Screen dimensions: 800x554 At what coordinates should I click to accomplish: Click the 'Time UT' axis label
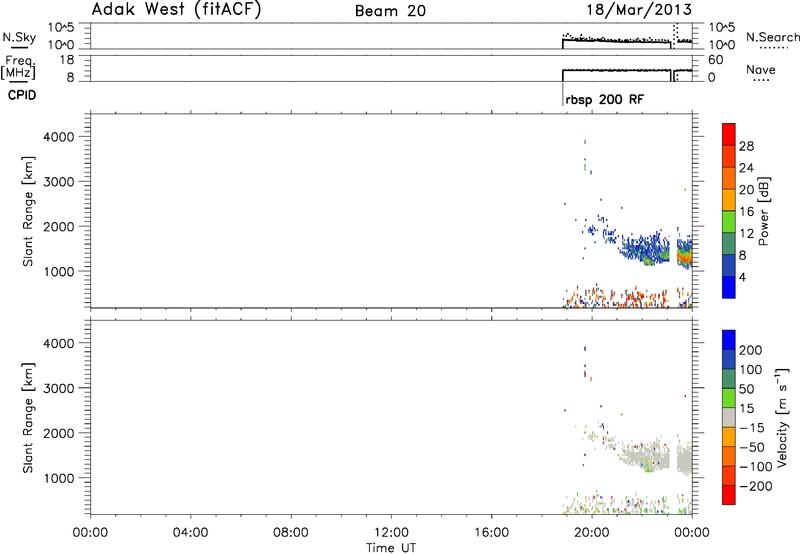click(x=391, y=548)
